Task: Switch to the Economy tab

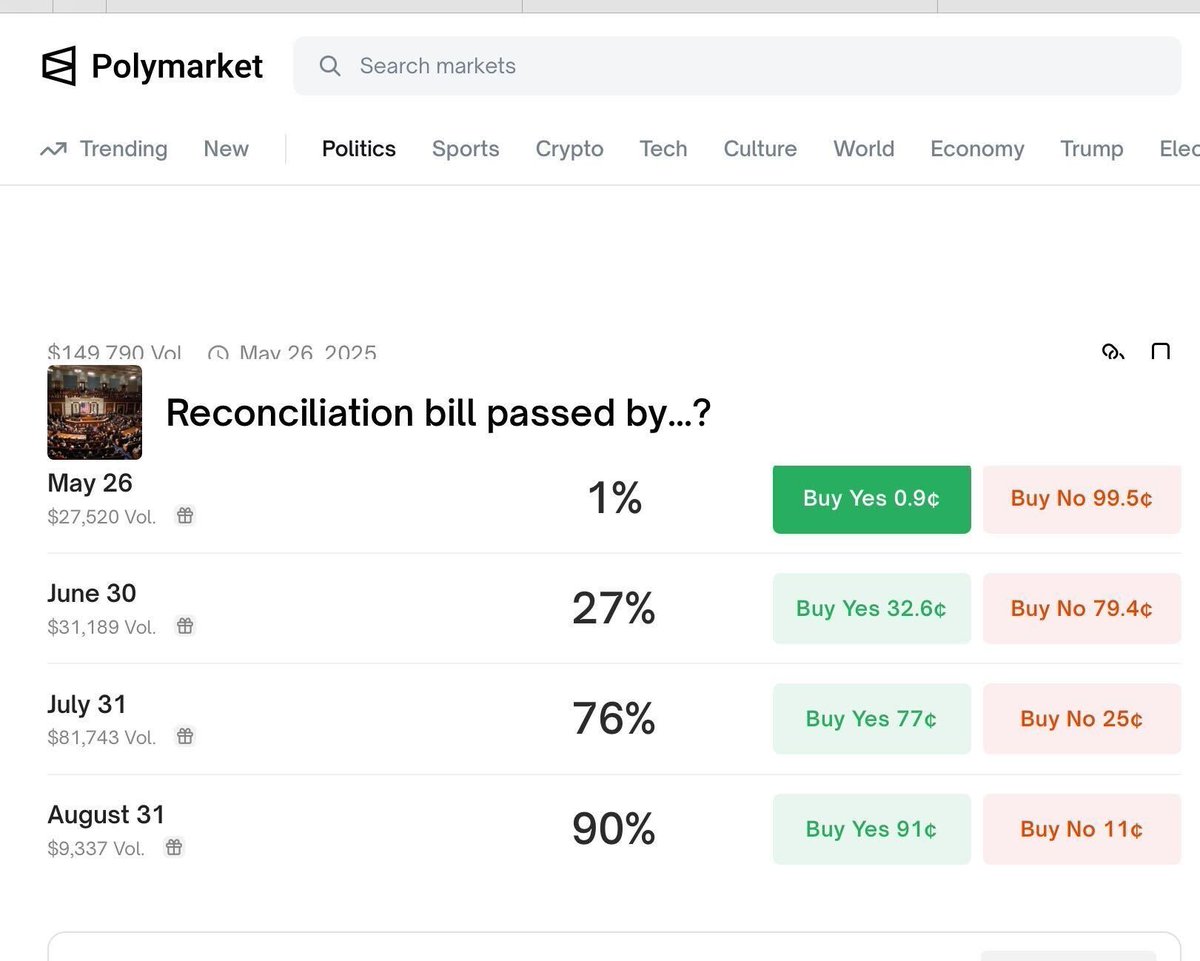Action: [977, 149]
